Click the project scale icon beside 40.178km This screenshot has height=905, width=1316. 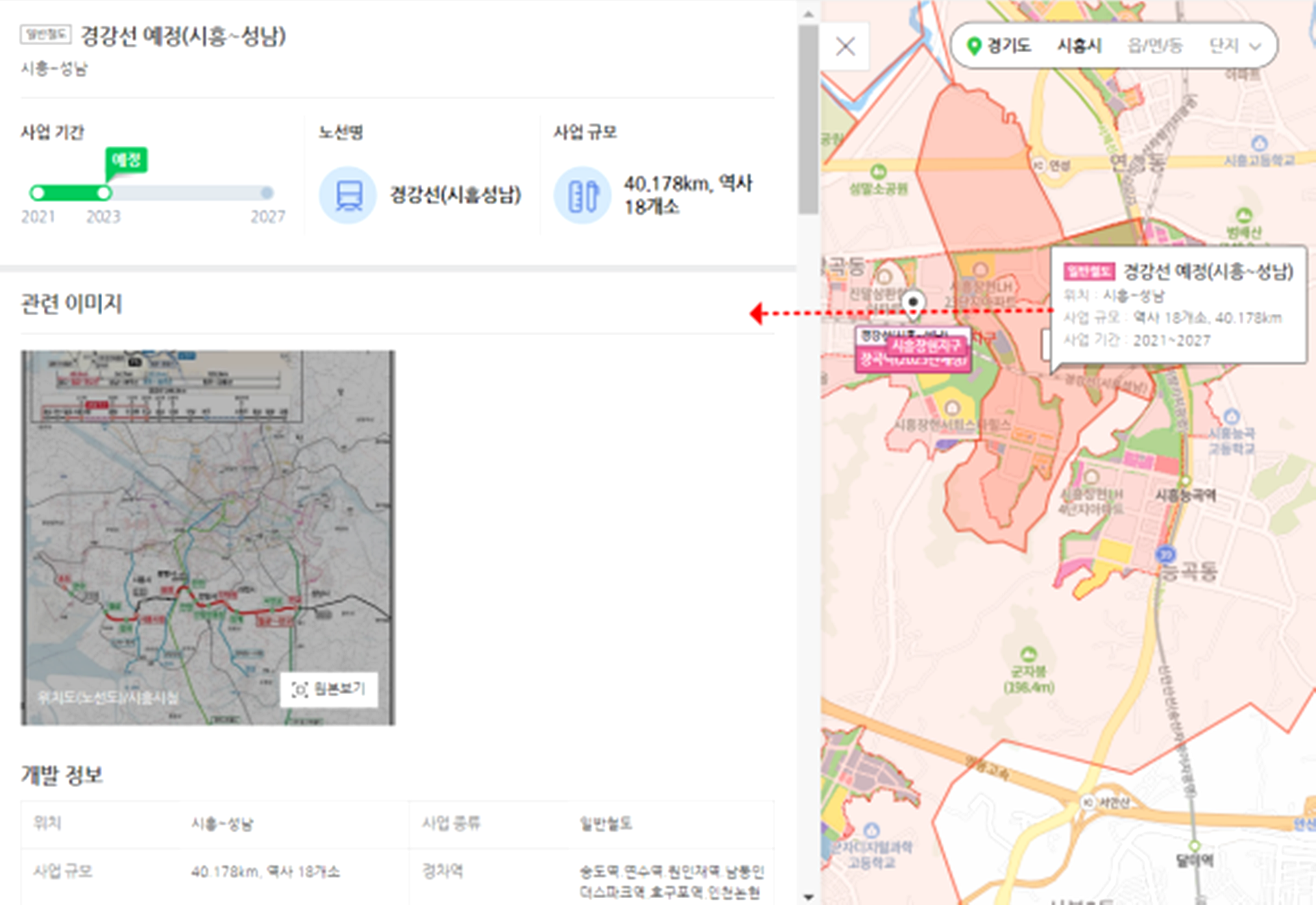583,195
